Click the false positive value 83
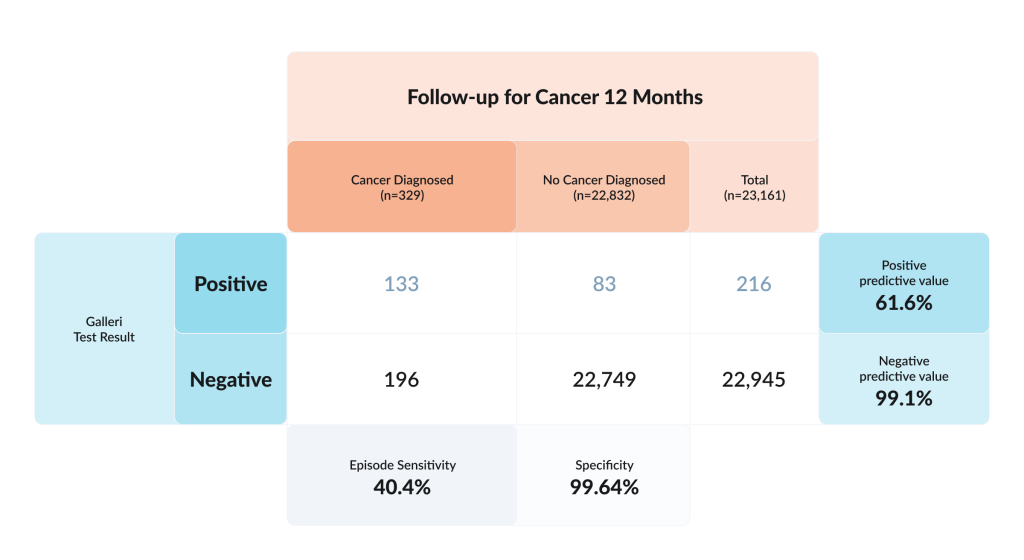1024x560 pixels. pos(603,284)
